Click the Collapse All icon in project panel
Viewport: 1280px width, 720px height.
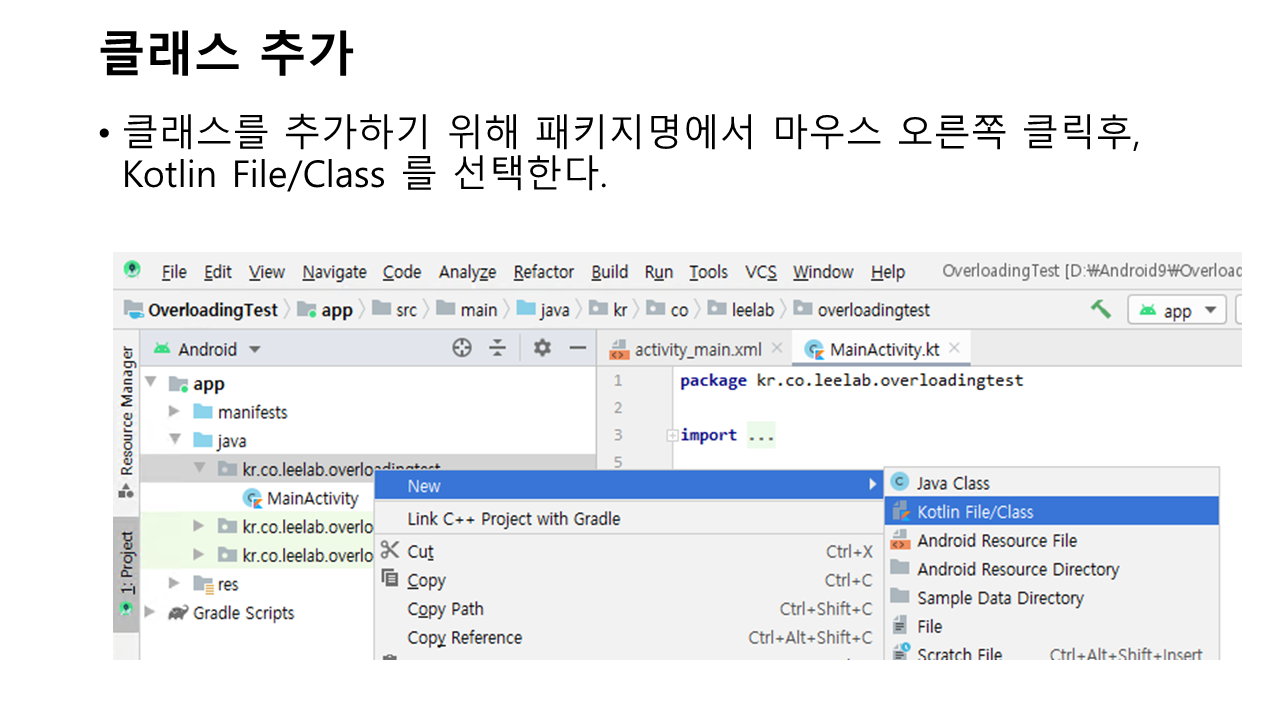pos(497,348)
